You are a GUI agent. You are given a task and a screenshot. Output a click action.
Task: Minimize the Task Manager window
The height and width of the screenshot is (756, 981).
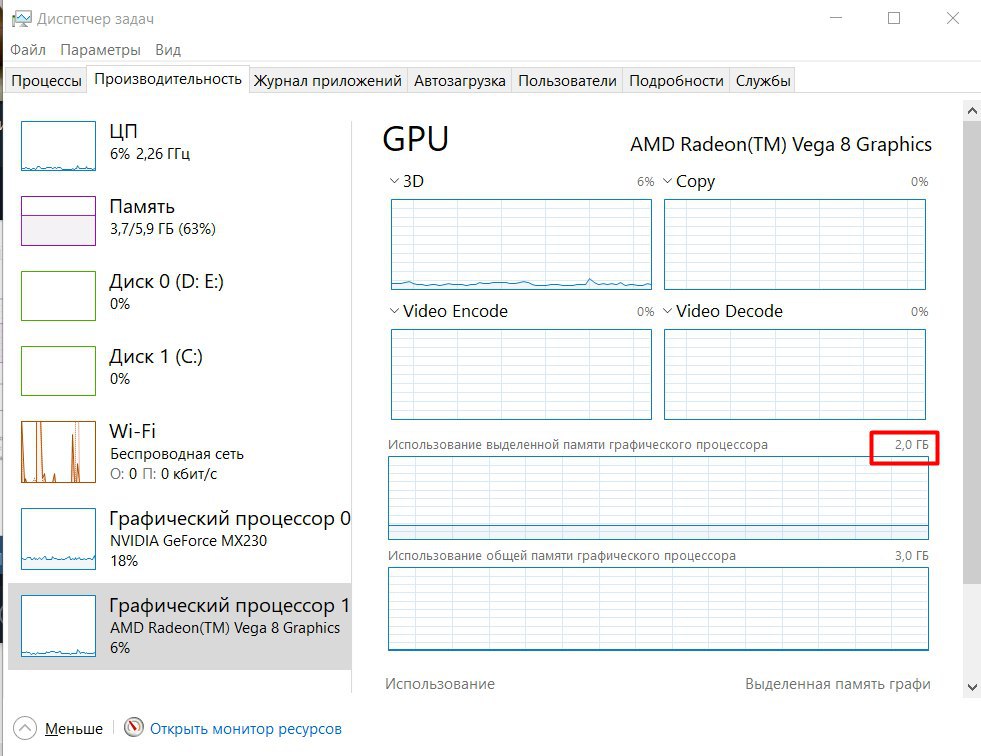pyautogui.click(x=836, y=18)
